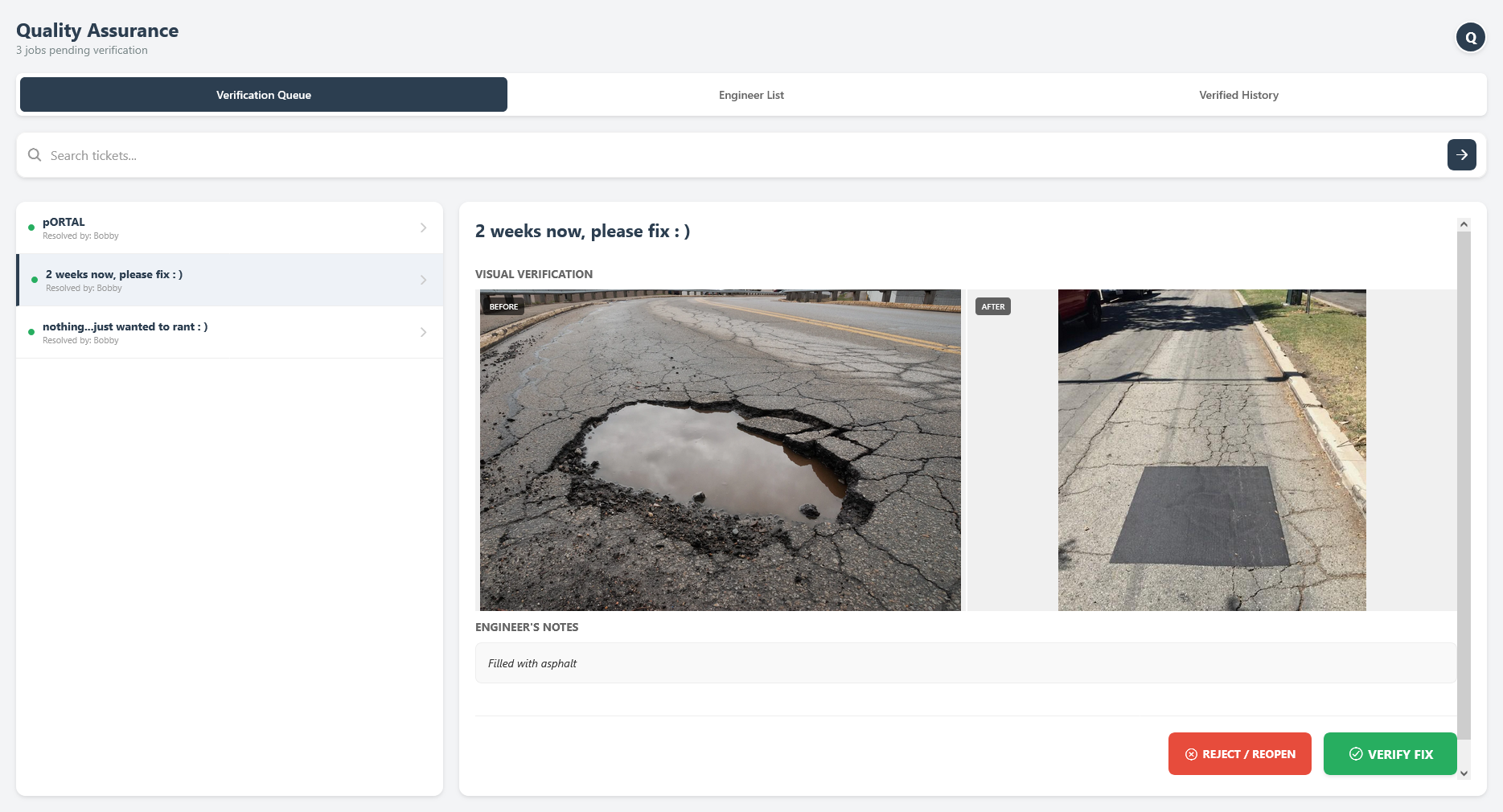The width and height of the screenshot is (1503, 812).
Task: Expand the '2 weeks now' ticket chevron
Action: [x=423, y=280]
